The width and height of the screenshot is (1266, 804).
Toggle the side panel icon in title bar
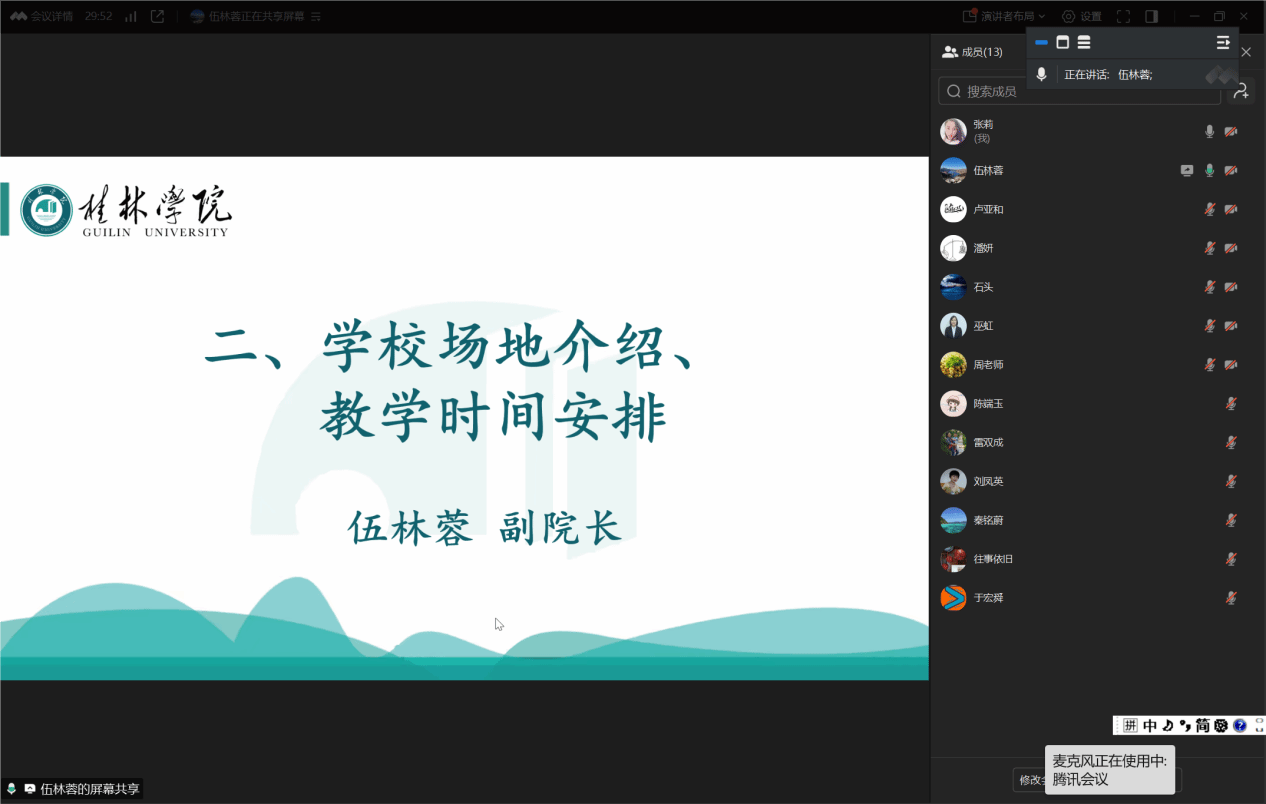click(1151, 16)
